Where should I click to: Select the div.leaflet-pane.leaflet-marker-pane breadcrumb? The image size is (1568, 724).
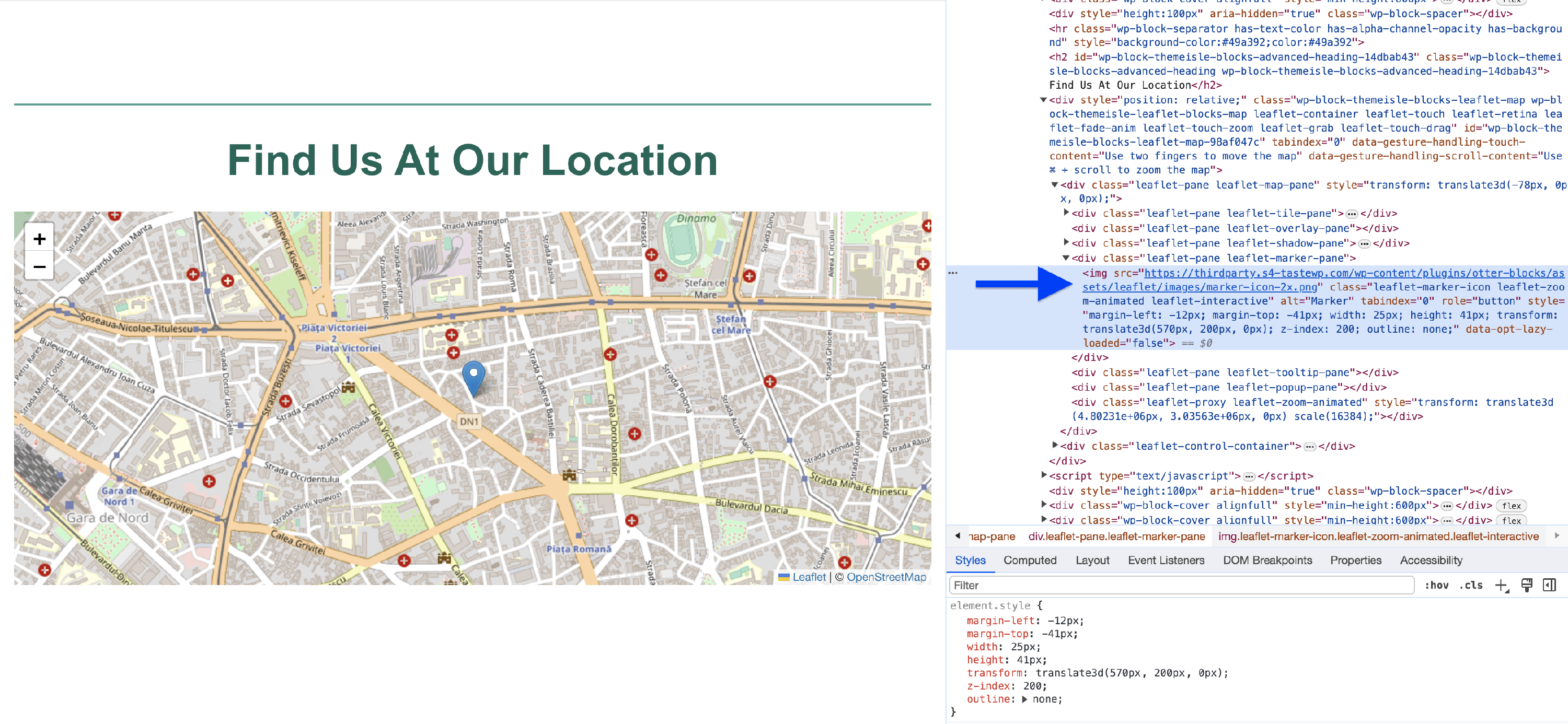point(1116,536)
